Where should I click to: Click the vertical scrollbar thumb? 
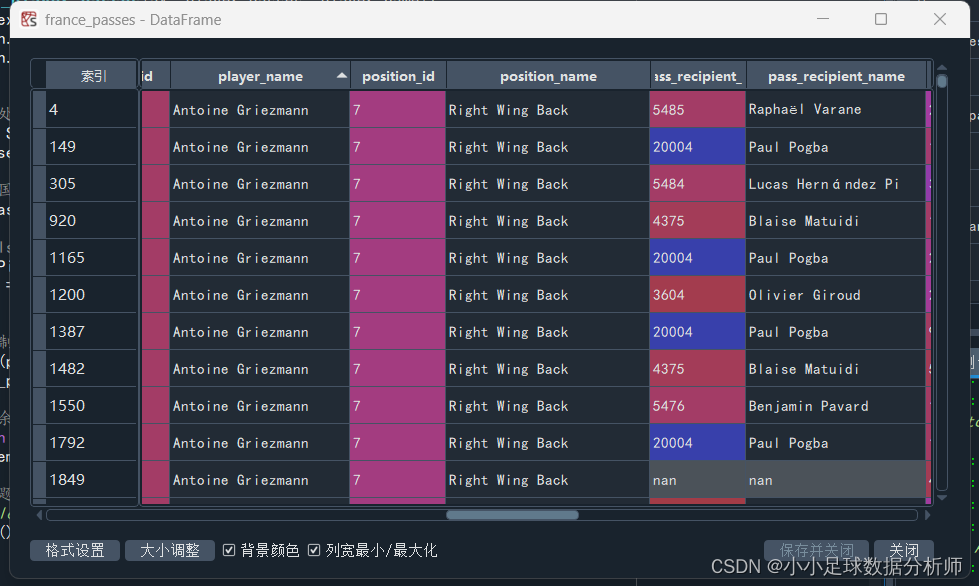point(942,81)
